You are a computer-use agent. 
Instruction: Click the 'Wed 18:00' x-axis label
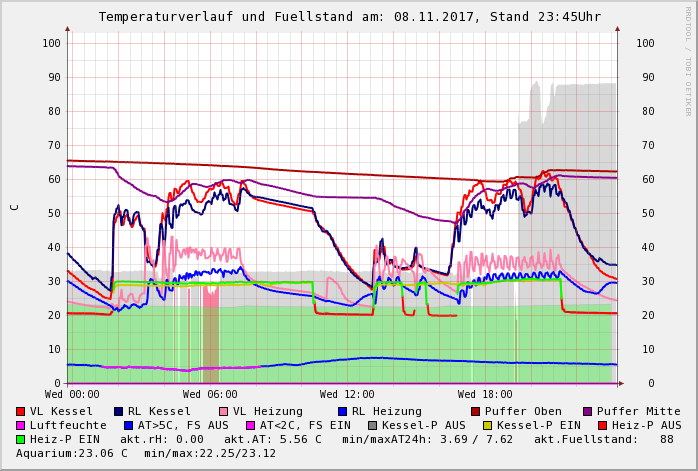(x=484, y=394)
